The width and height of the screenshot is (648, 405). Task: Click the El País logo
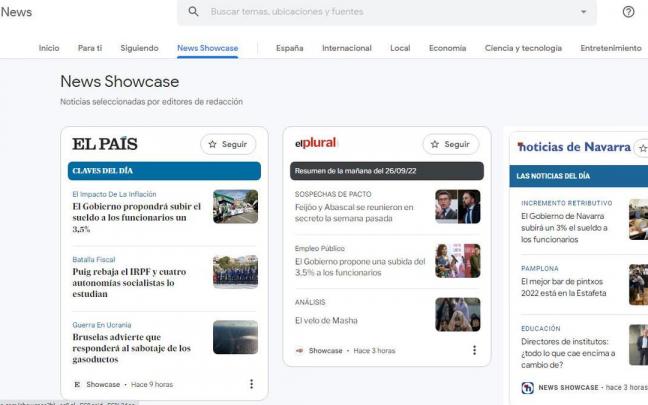point(105,144)
